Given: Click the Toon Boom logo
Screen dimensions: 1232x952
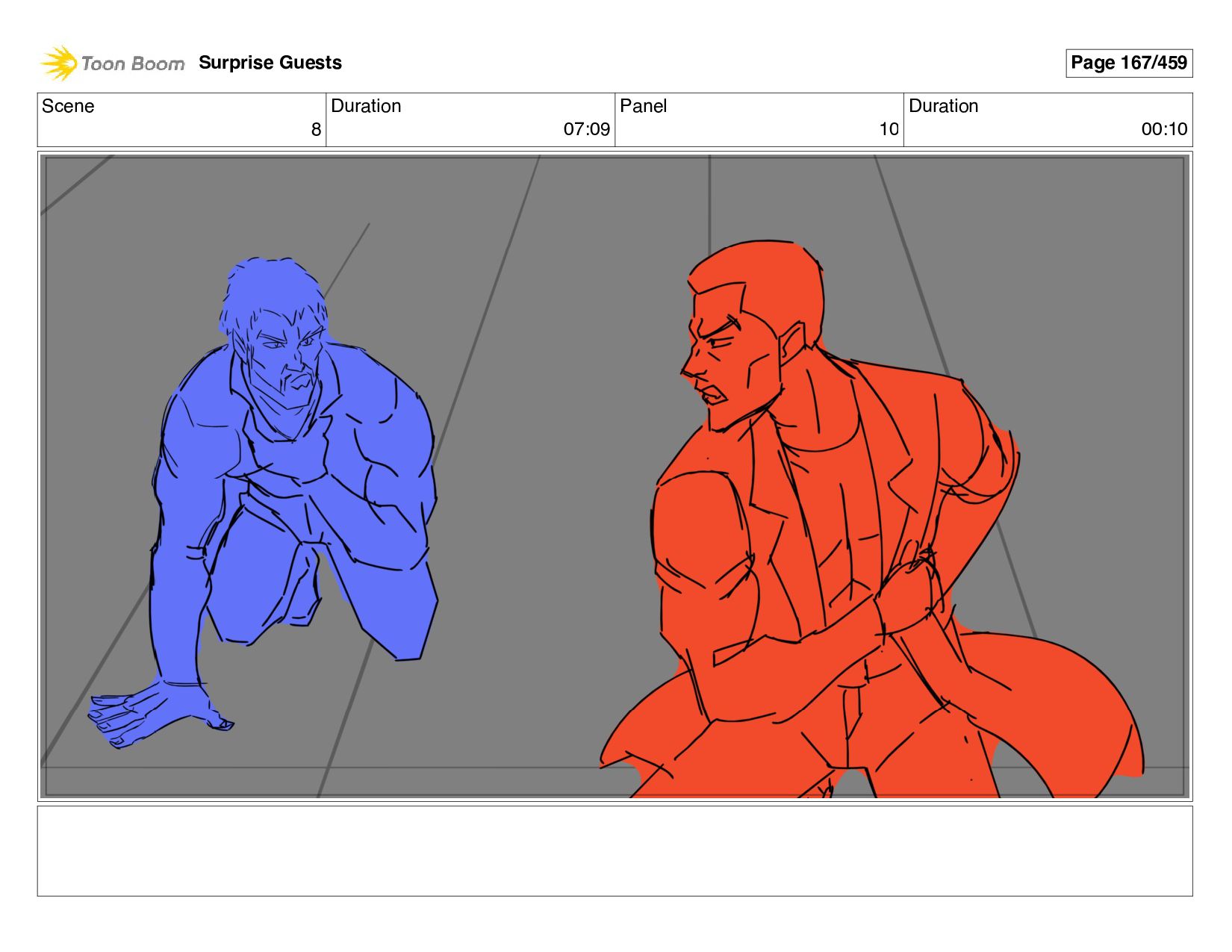Looking at the screenshot, I should click(112, 63).
